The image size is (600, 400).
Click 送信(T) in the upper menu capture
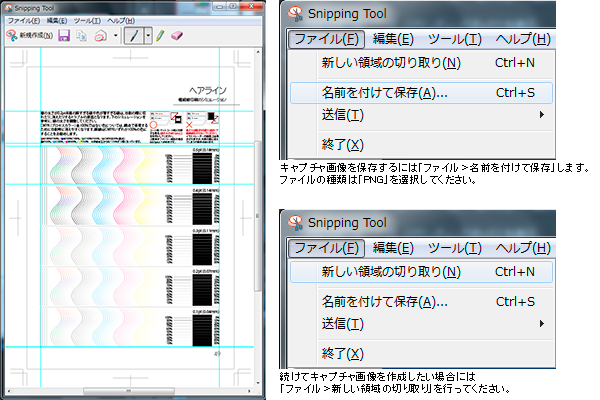(343, 115)
